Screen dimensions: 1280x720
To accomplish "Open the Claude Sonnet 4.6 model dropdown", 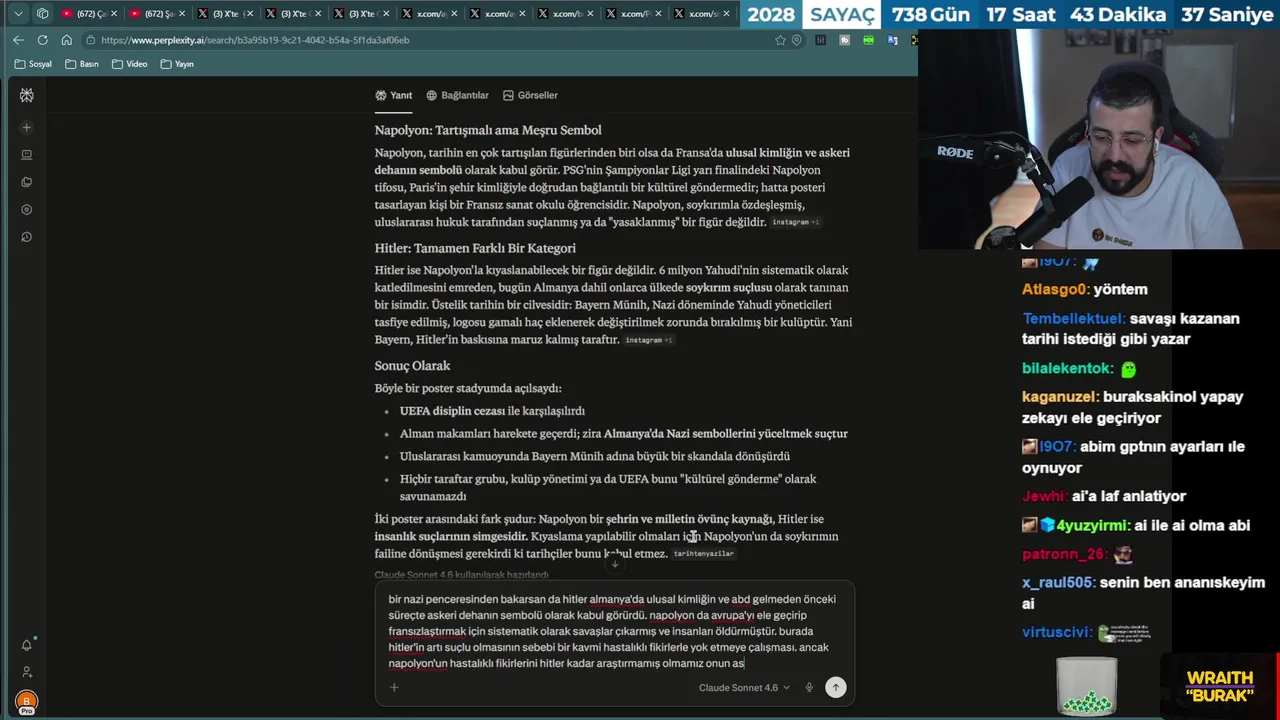I will 744,687.
